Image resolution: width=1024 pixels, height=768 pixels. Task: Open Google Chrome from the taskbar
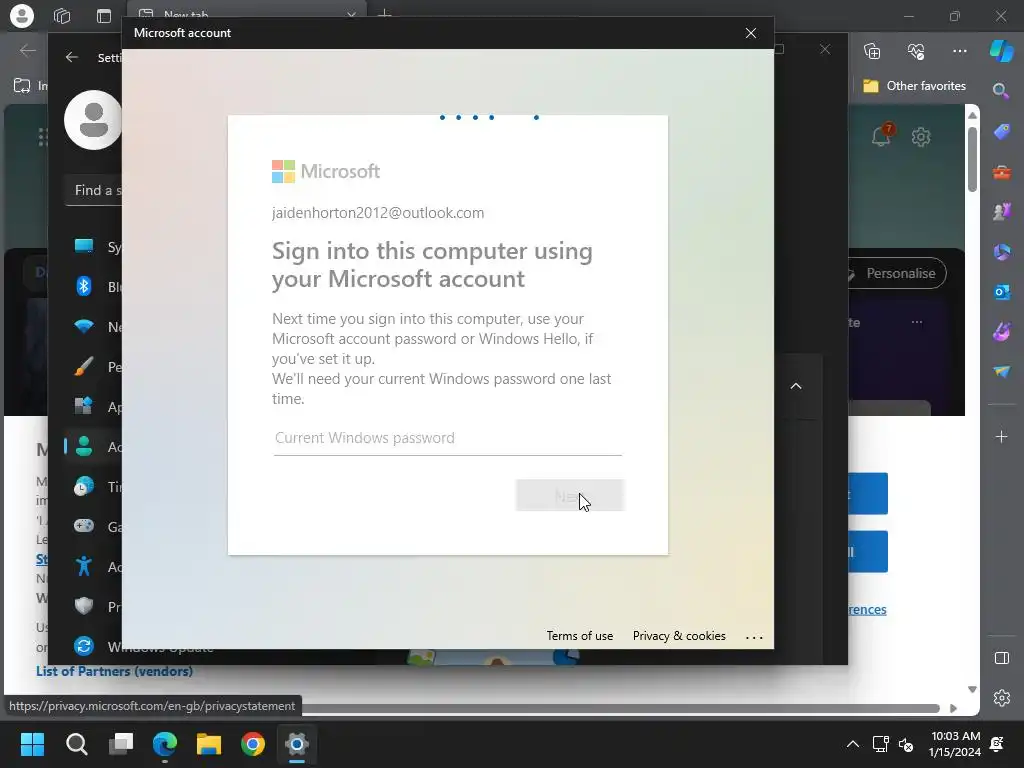[253, 744]
